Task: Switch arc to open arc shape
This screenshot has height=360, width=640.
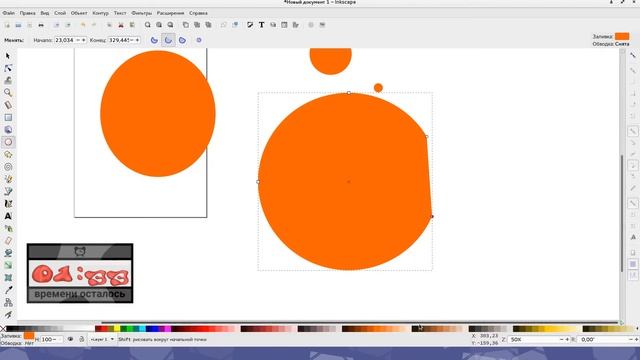Action: (x=168, y=40)
